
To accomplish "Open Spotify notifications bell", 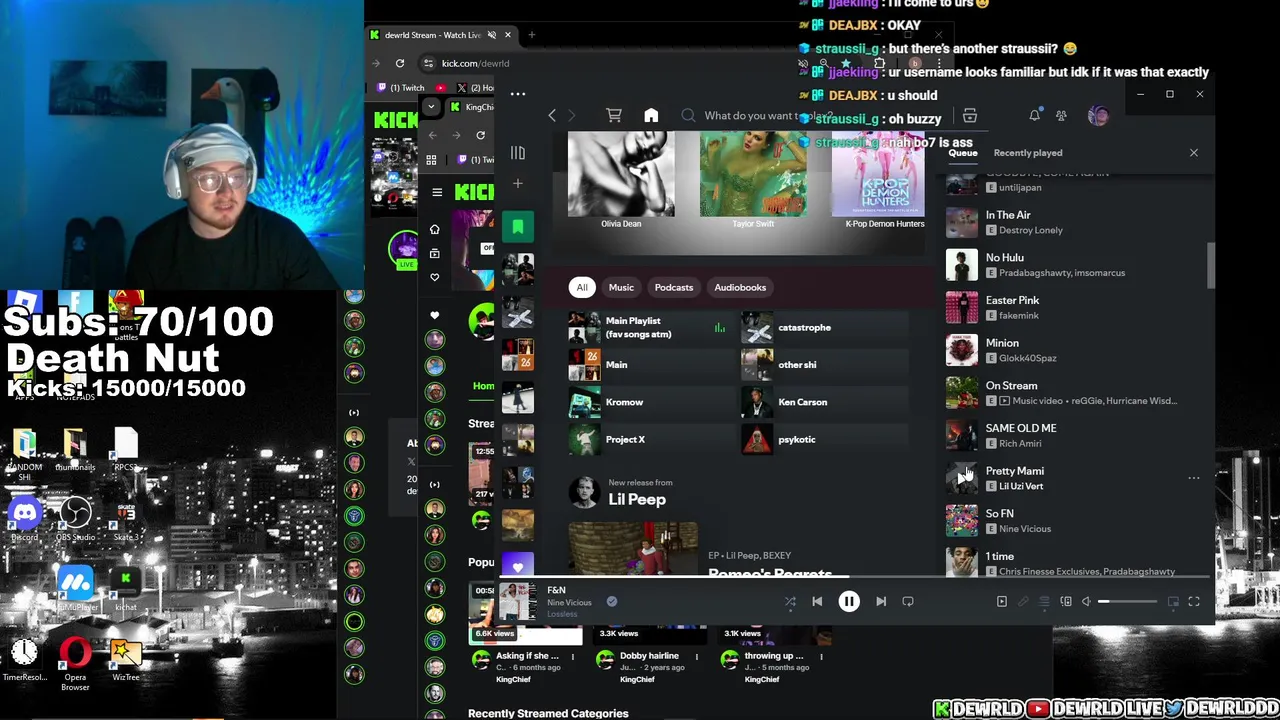I will [x=1035, y=116].
